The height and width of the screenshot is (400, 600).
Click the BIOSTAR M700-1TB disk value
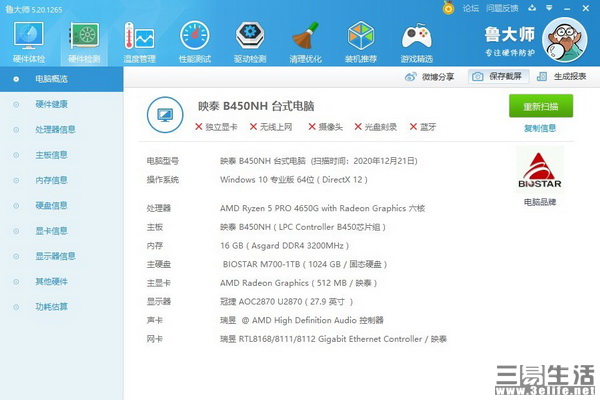point(305,264)
